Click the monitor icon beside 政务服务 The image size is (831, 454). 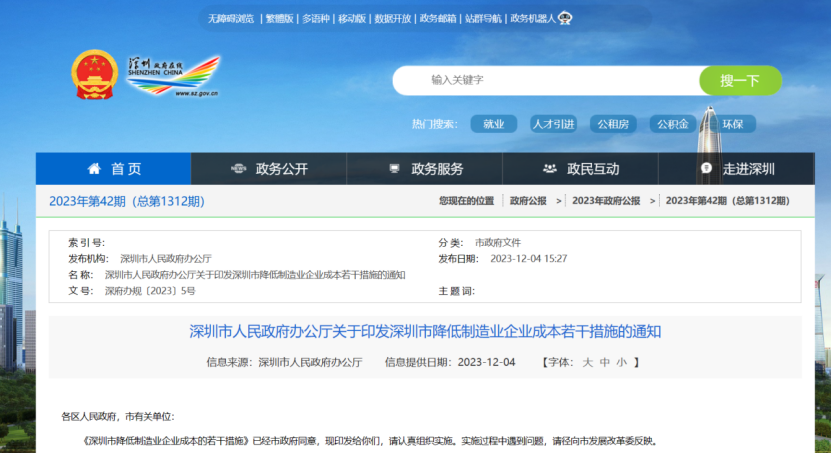click(x=394, y=168)
